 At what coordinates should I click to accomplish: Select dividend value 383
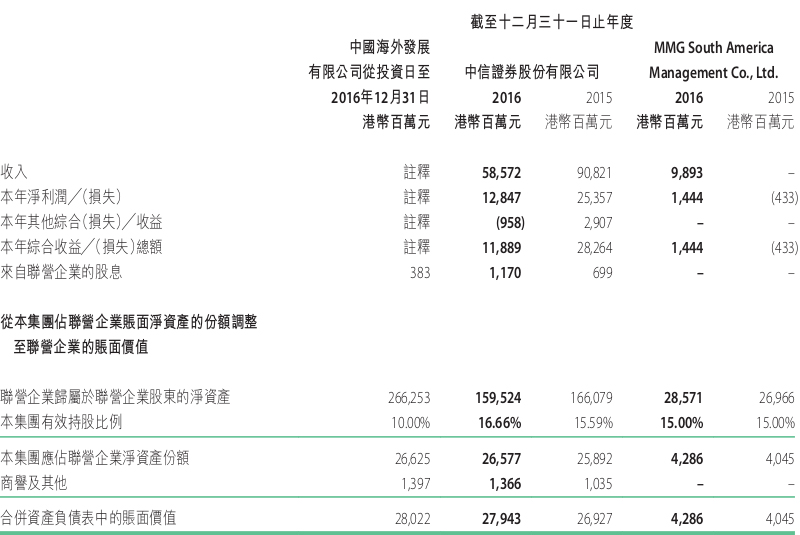point(420,273)
